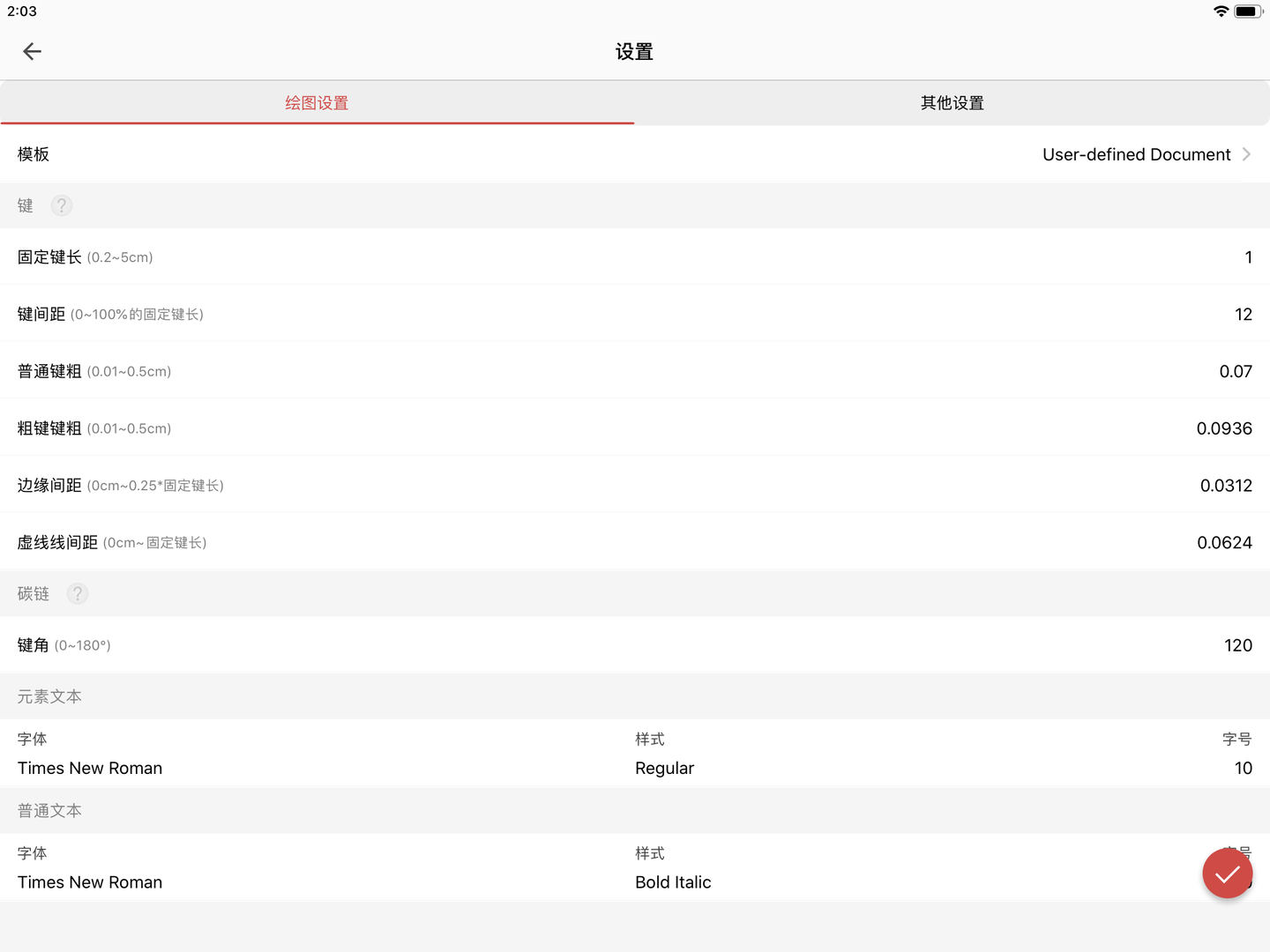Click the Wi-Fi icon in the status bar

pyautogui.click(x=1220, y=11)
